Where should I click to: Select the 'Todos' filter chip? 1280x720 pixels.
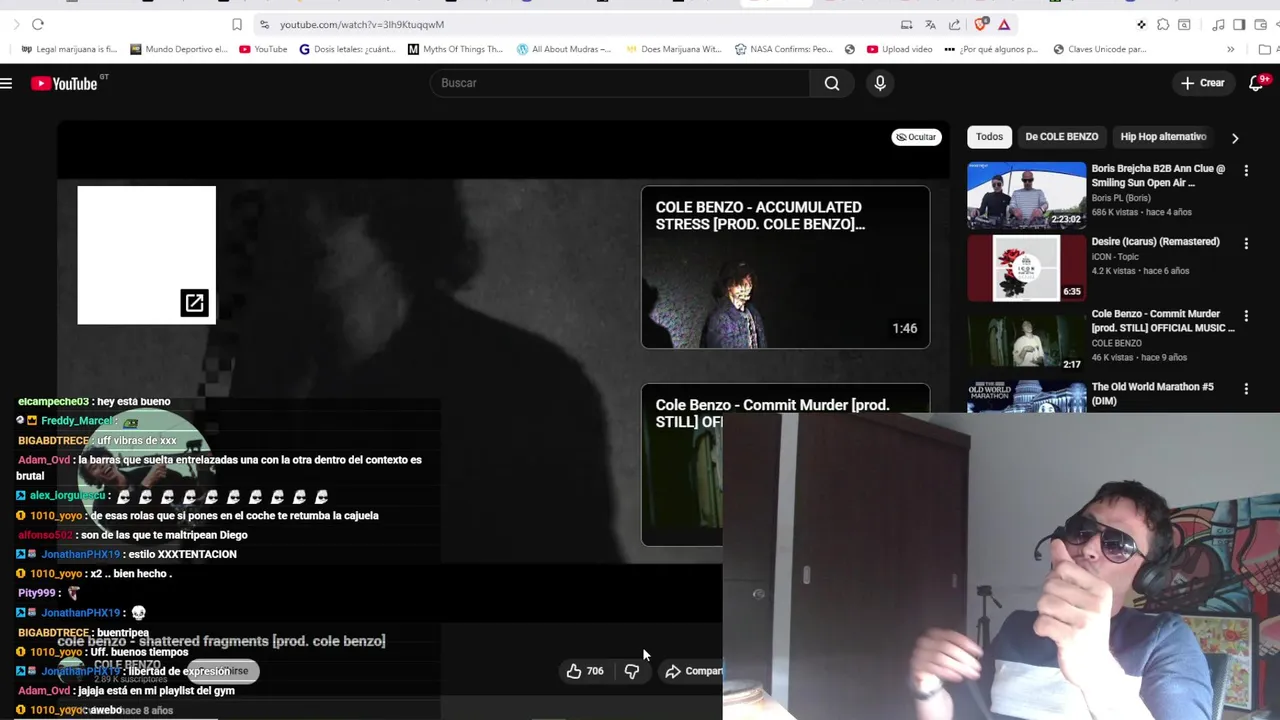[x=989, y=137]
